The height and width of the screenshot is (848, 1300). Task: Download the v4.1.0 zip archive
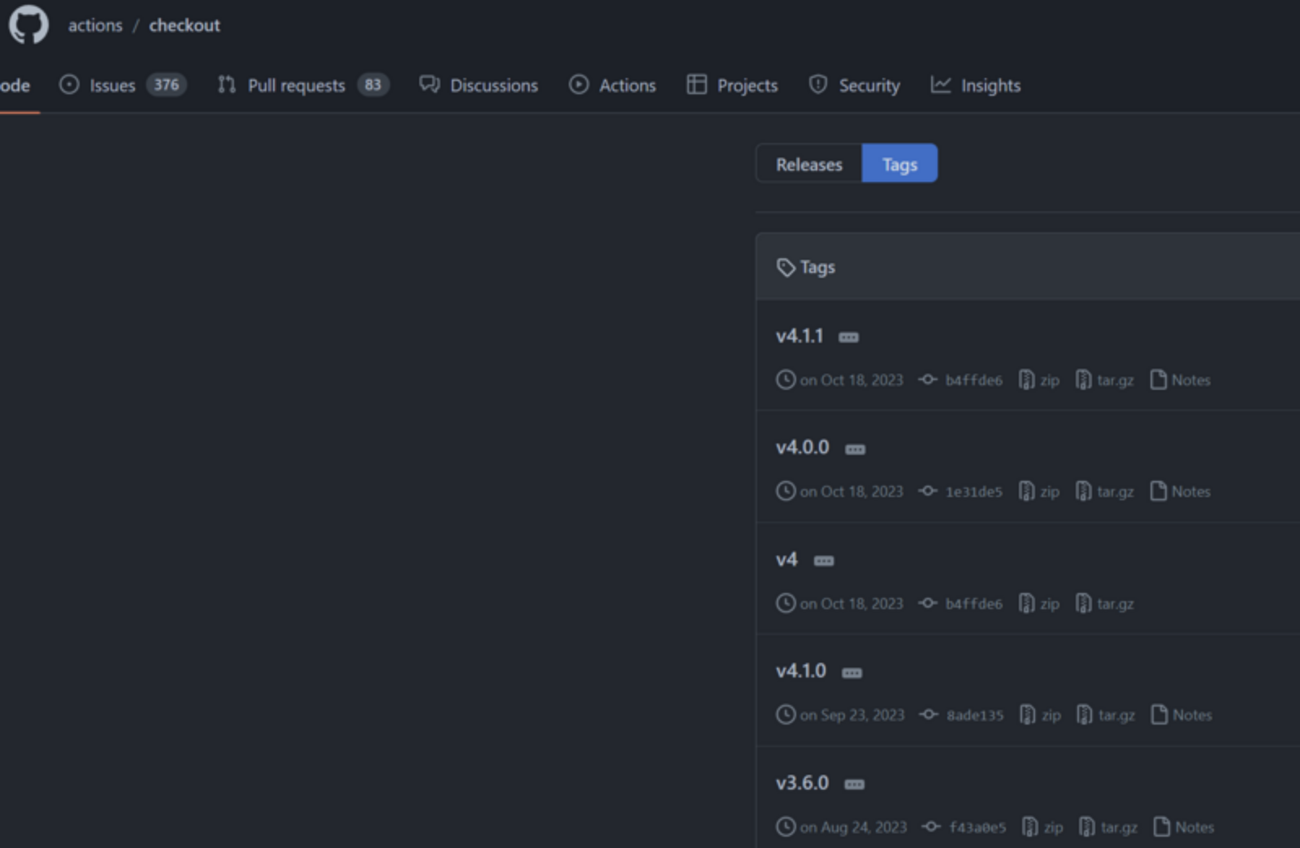point(1040,715)
